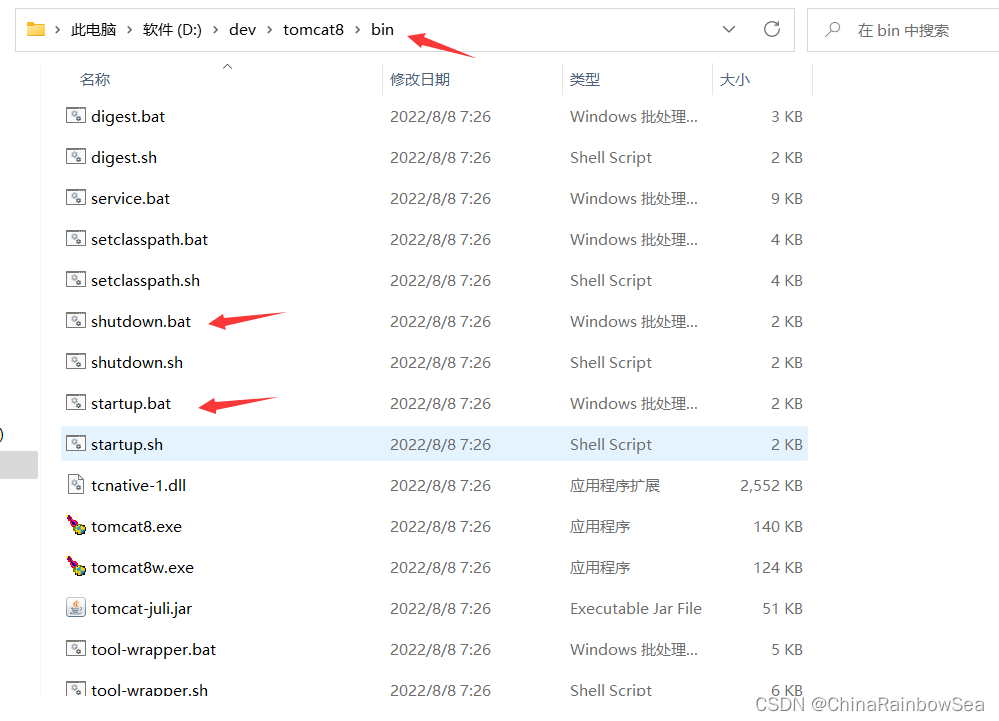
Task: Refresh the bin folder view
Action: click(772, 29)
